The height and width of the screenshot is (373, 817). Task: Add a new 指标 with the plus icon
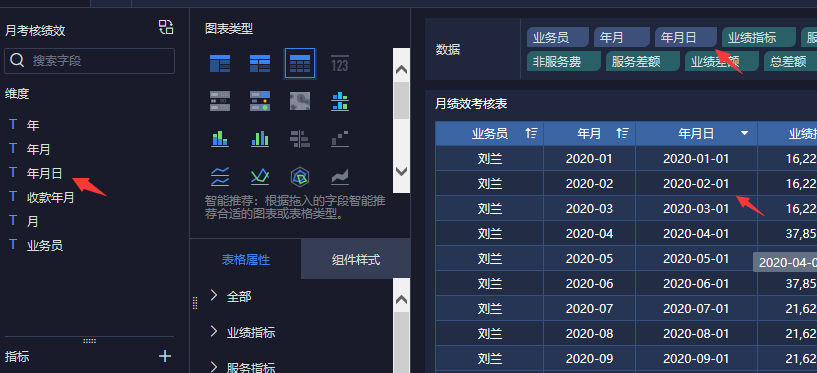coord(165,356)
